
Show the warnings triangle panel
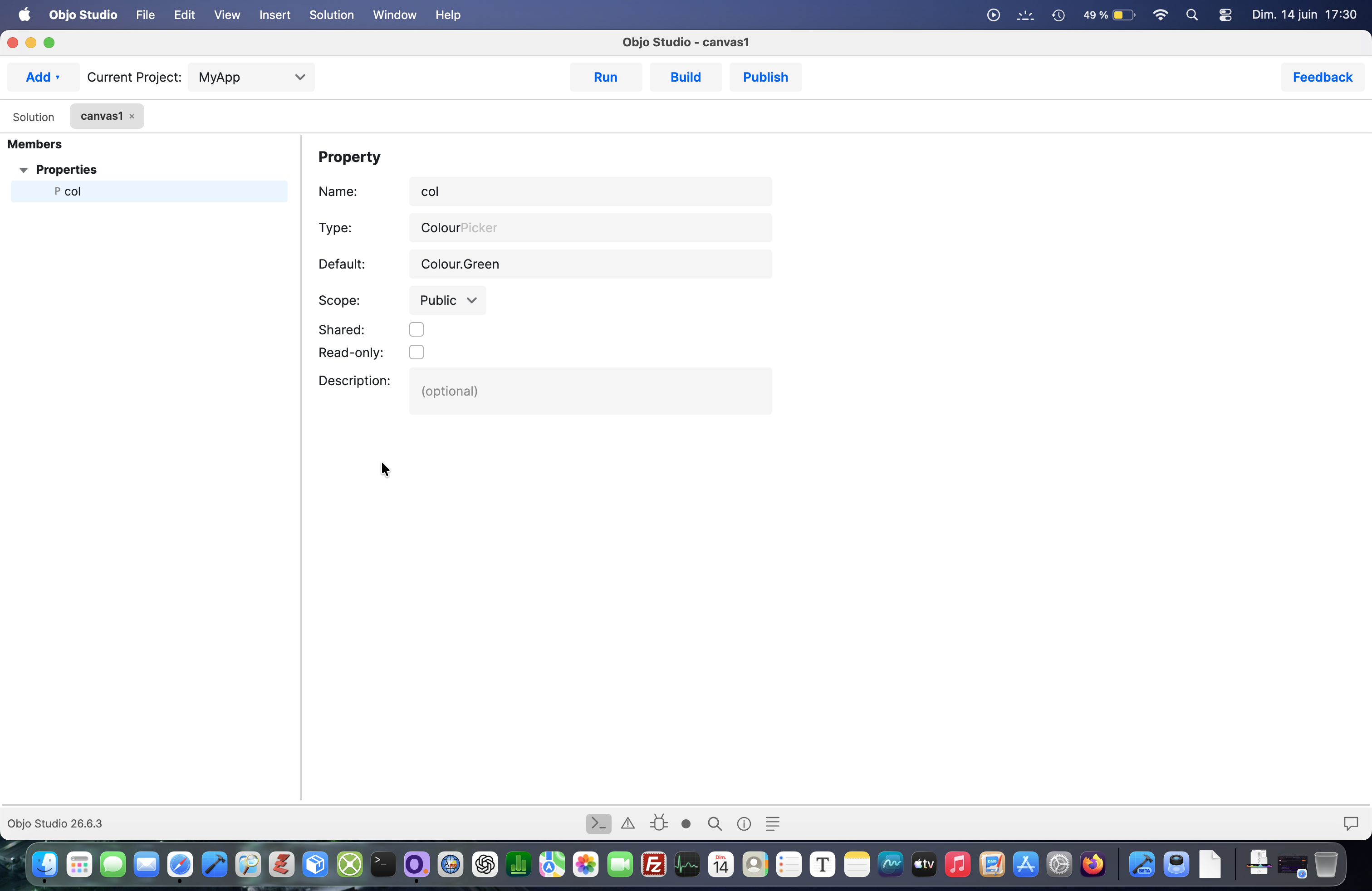pyautogui.click(x=628, y=823)
